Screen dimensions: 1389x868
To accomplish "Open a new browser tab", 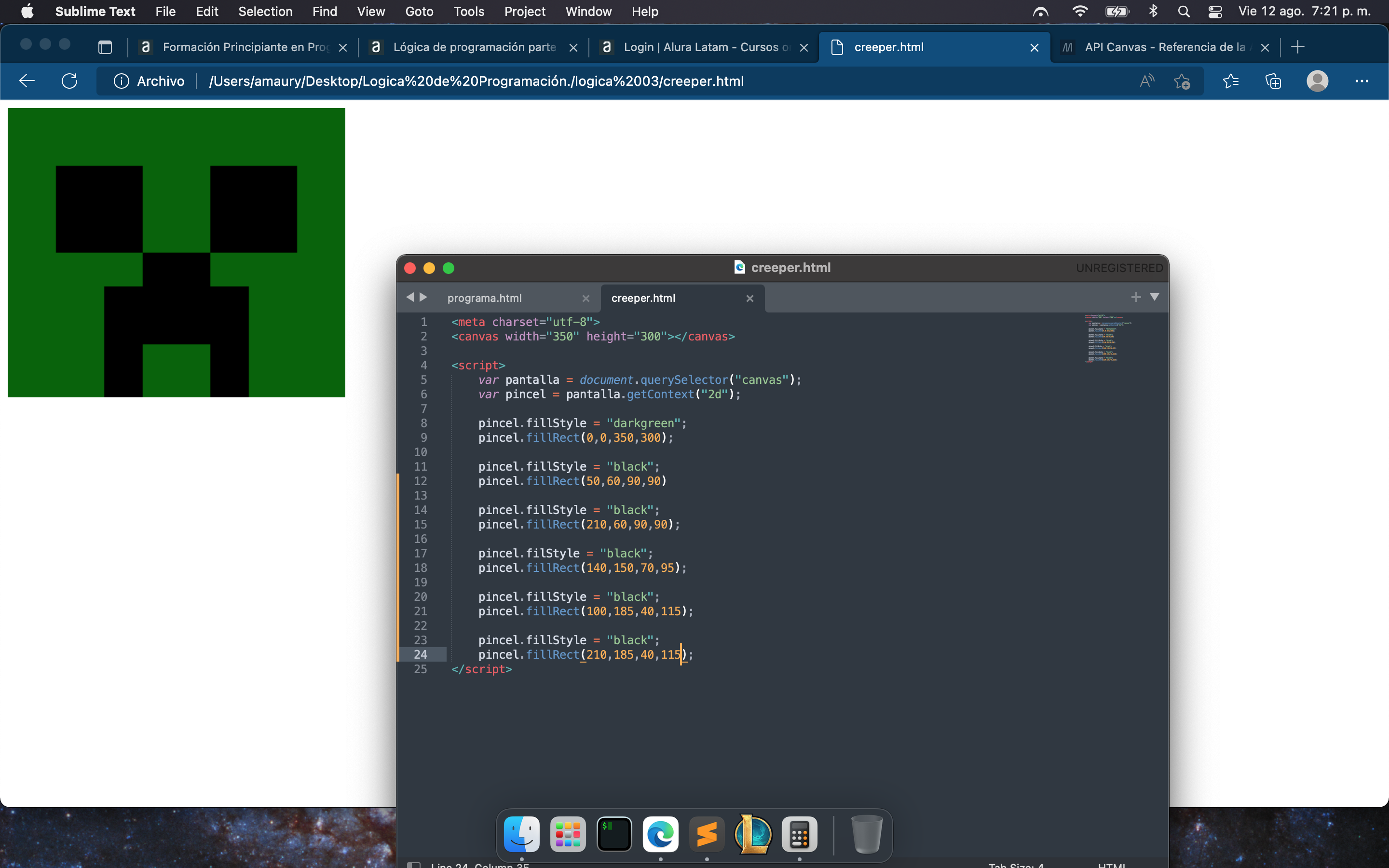I will pyautogui.click(x=1298, y=47).
